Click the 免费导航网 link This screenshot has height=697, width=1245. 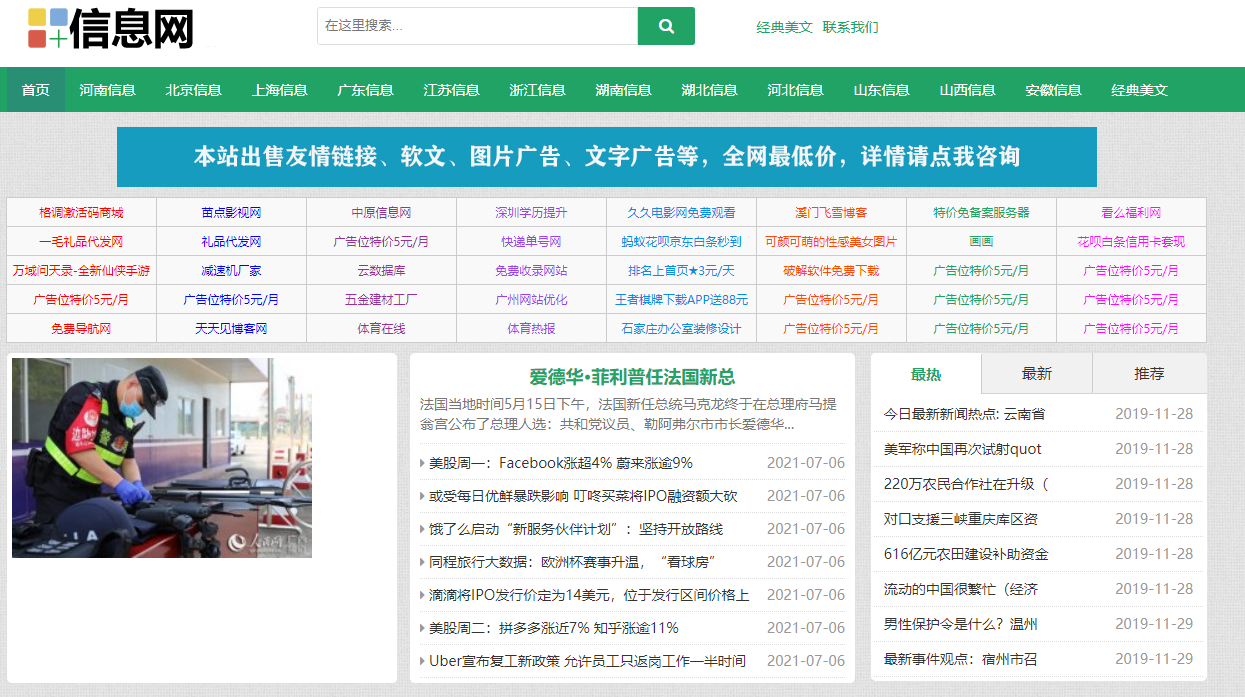tap(81, 329)
